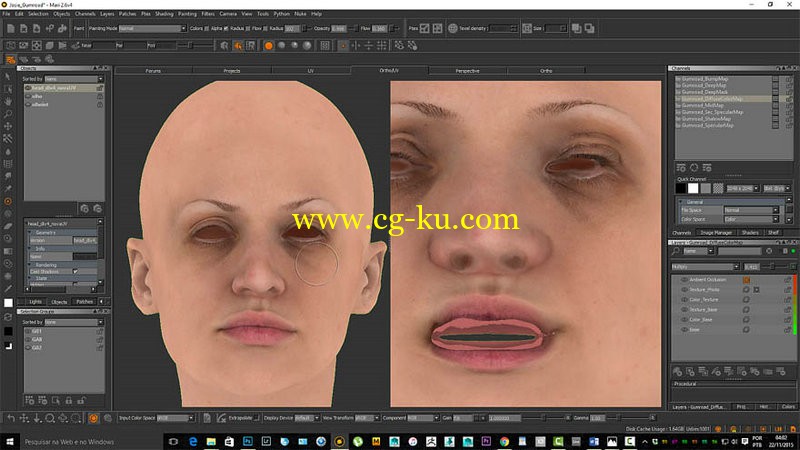This screenshot has width=800, height=450.
Task: Click the layer search magnifier icon
Action: tap(676, 251)
